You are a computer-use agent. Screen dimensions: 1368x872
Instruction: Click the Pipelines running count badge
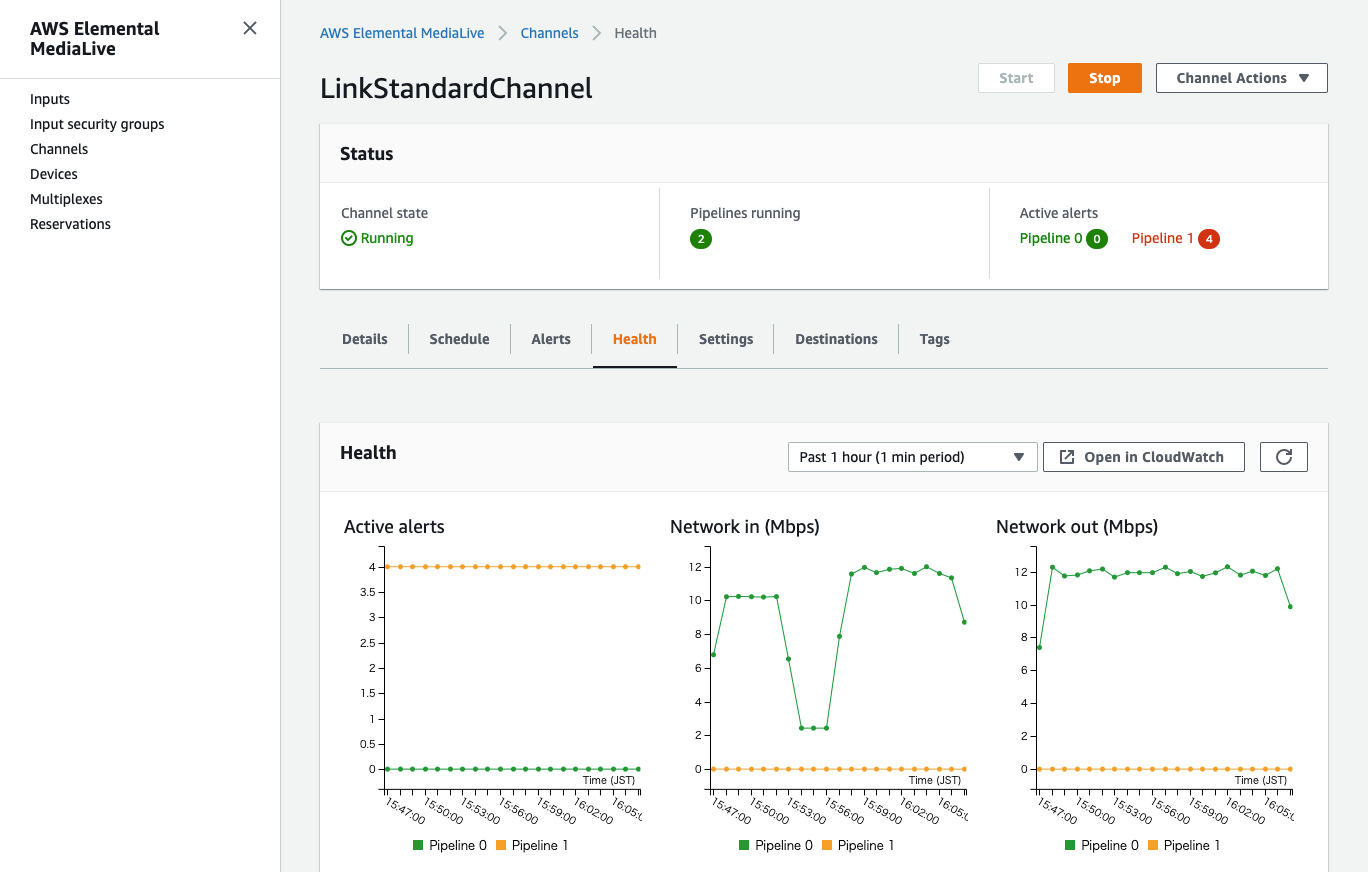pos(700,240)
